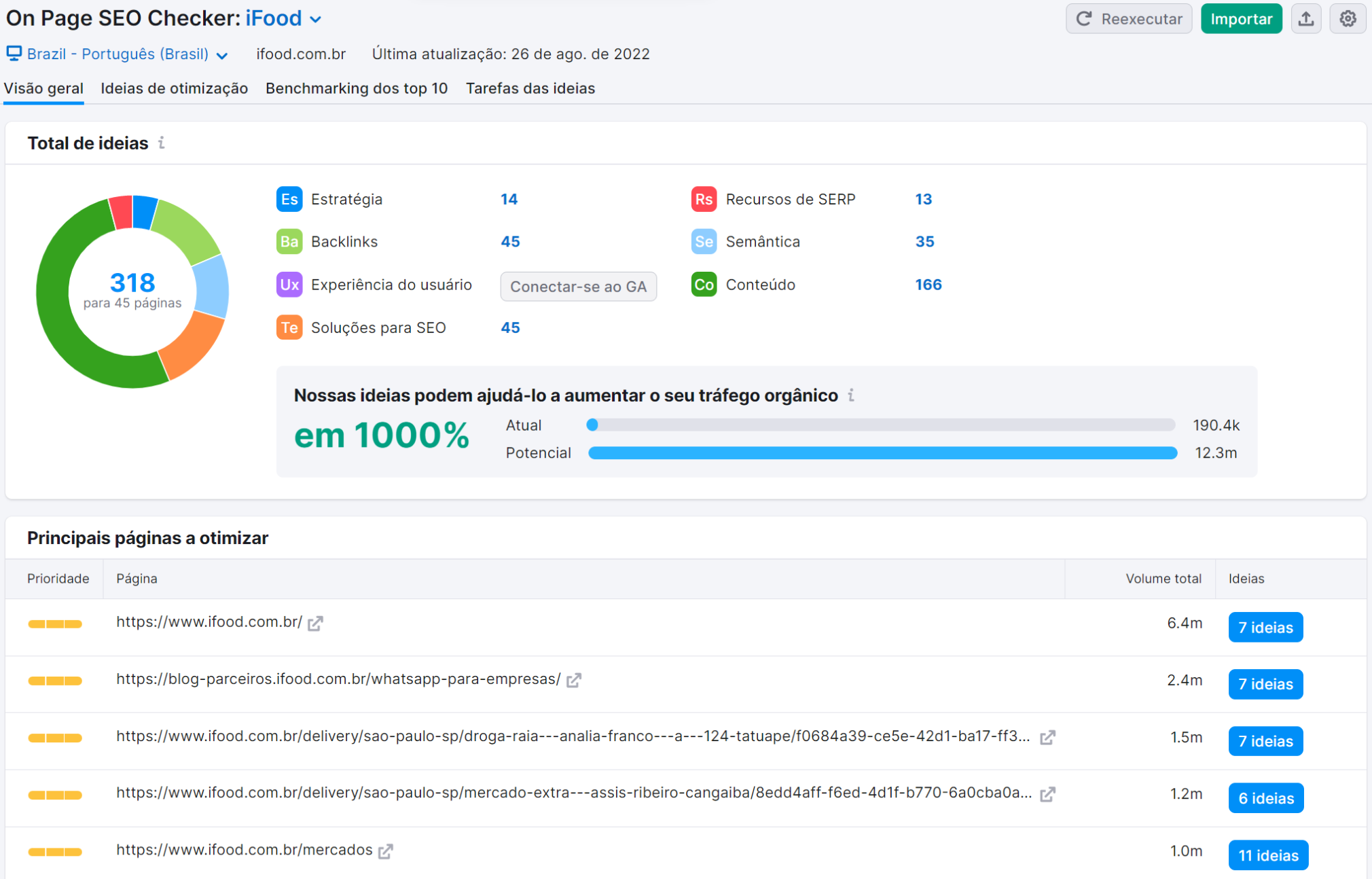This screenshot has width=1372, height=879.
Task: Click the info icon next to tráfego orgânico heading
Action: 851,395
